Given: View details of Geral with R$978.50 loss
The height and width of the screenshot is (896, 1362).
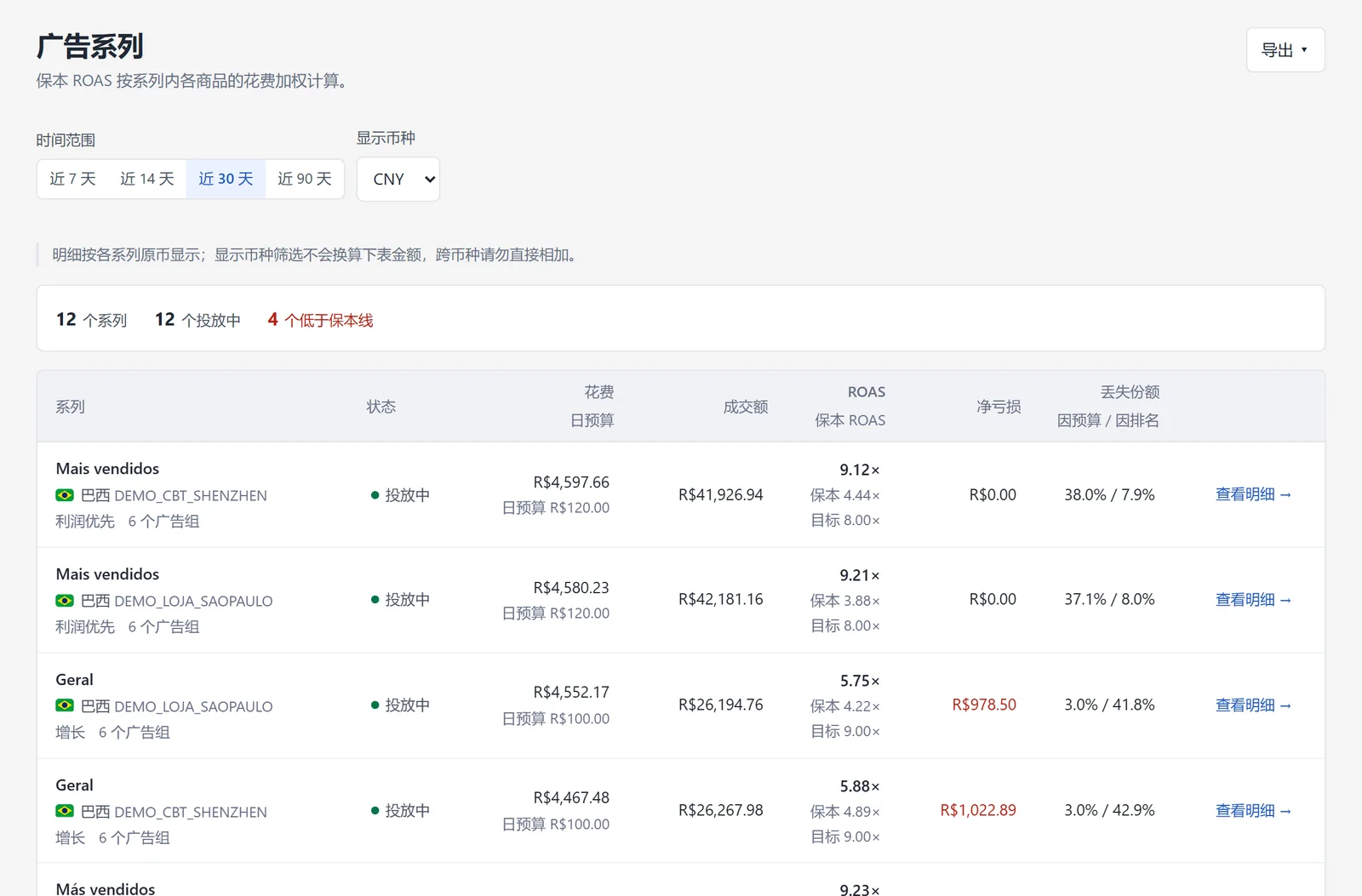Looking at the screenshot, I should 1253,705.
